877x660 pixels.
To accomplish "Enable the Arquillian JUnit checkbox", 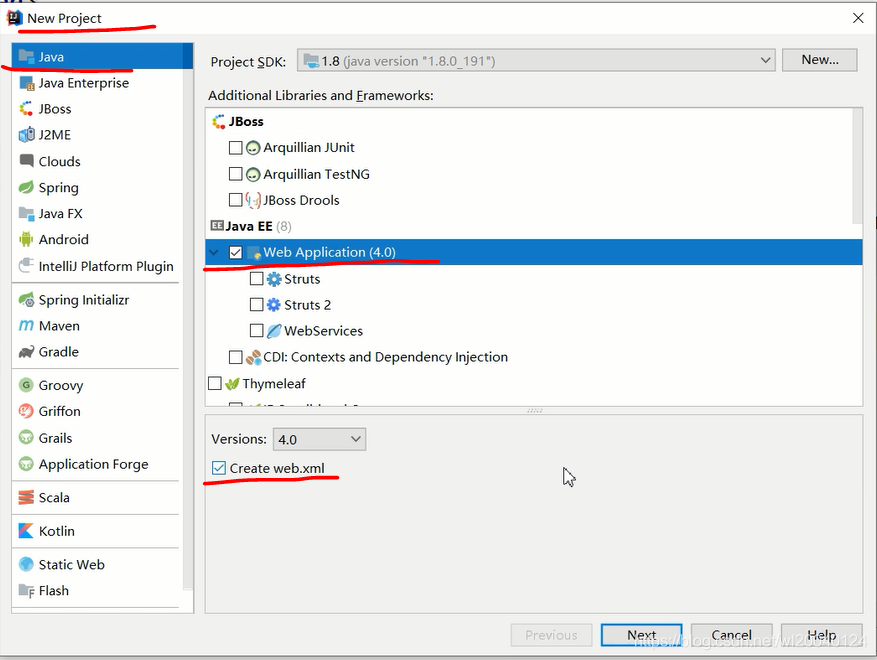I will pyautogui.click(x=235, y=148).
